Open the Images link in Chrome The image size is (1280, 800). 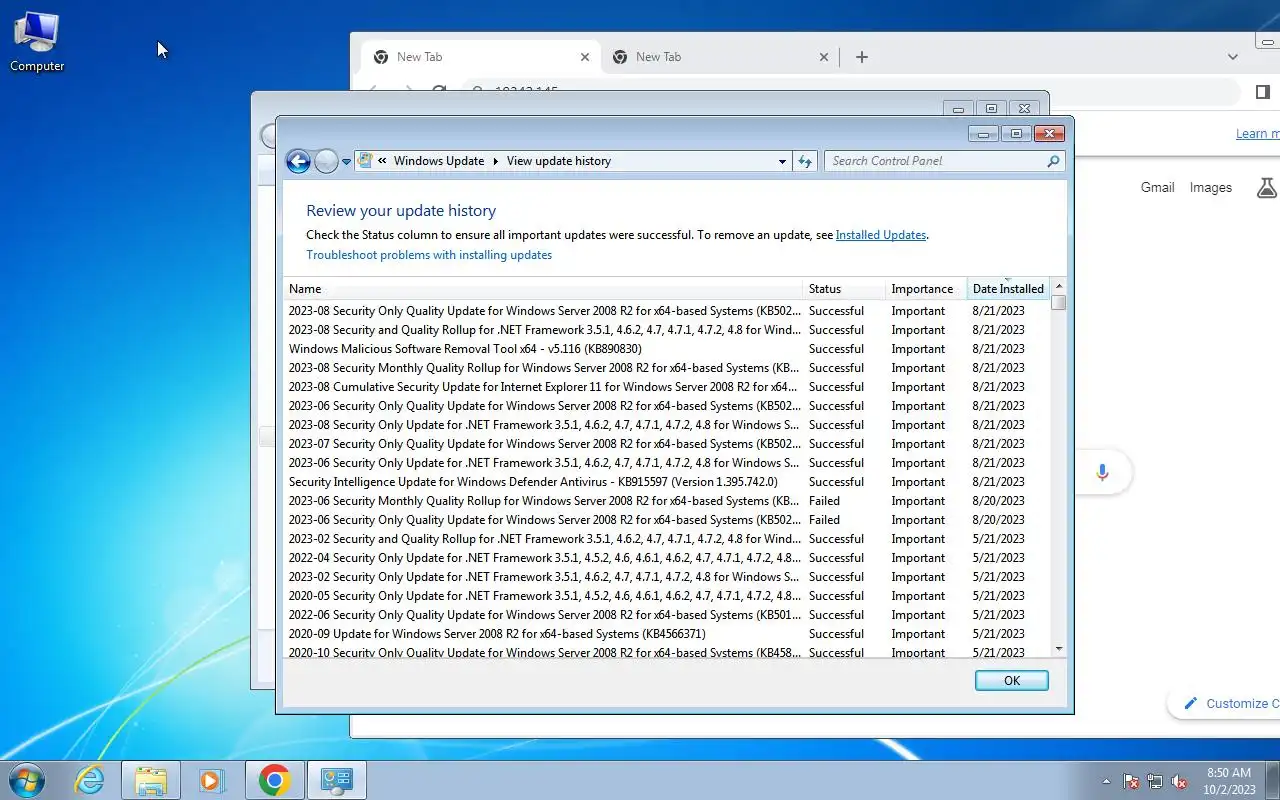pyautogui.click(x=1211, y=187)
